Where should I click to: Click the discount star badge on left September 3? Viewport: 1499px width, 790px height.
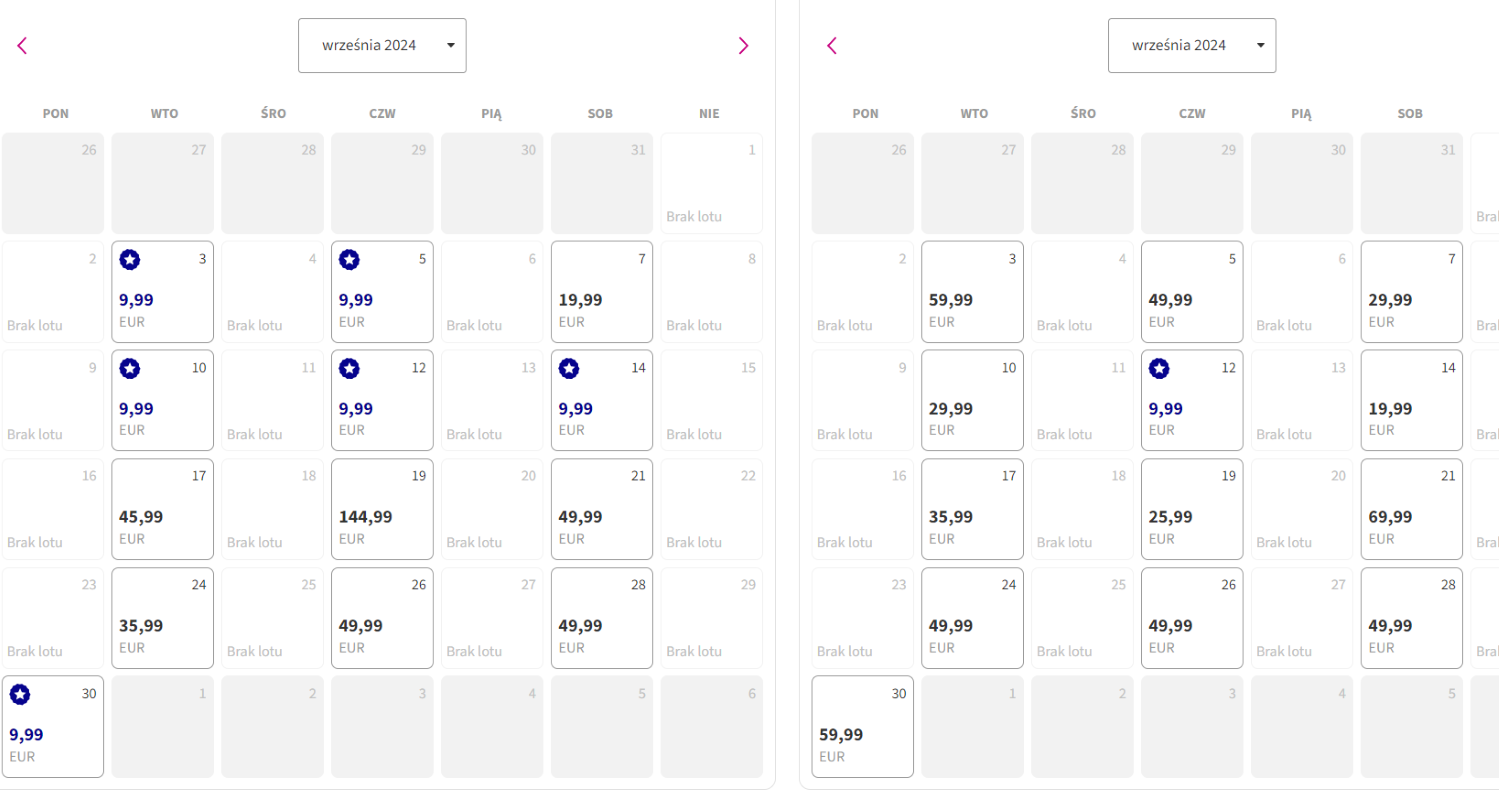130,260
